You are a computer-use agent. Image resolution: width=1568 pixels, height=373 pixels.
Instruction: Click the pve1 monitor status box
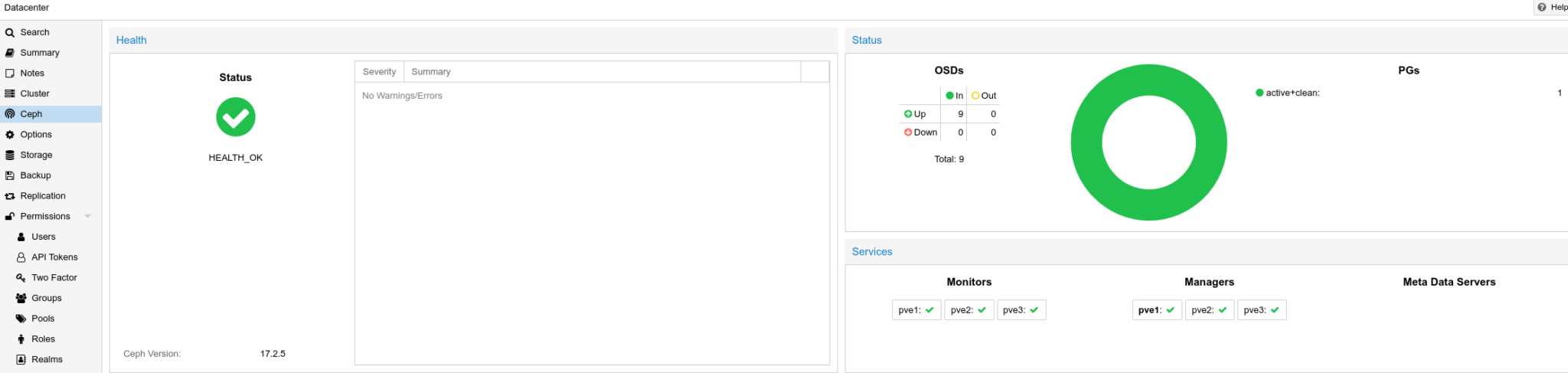pyautogui.click(x=916, y=310)
